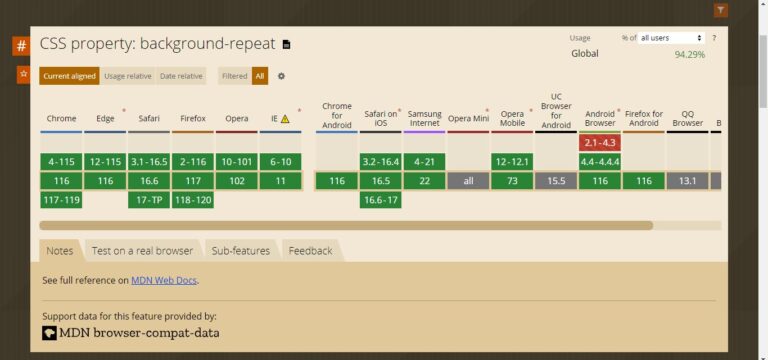The image size is (768, 360).
Task: Click the Safari 16.6 cell
Action: [x=149, y=181]
